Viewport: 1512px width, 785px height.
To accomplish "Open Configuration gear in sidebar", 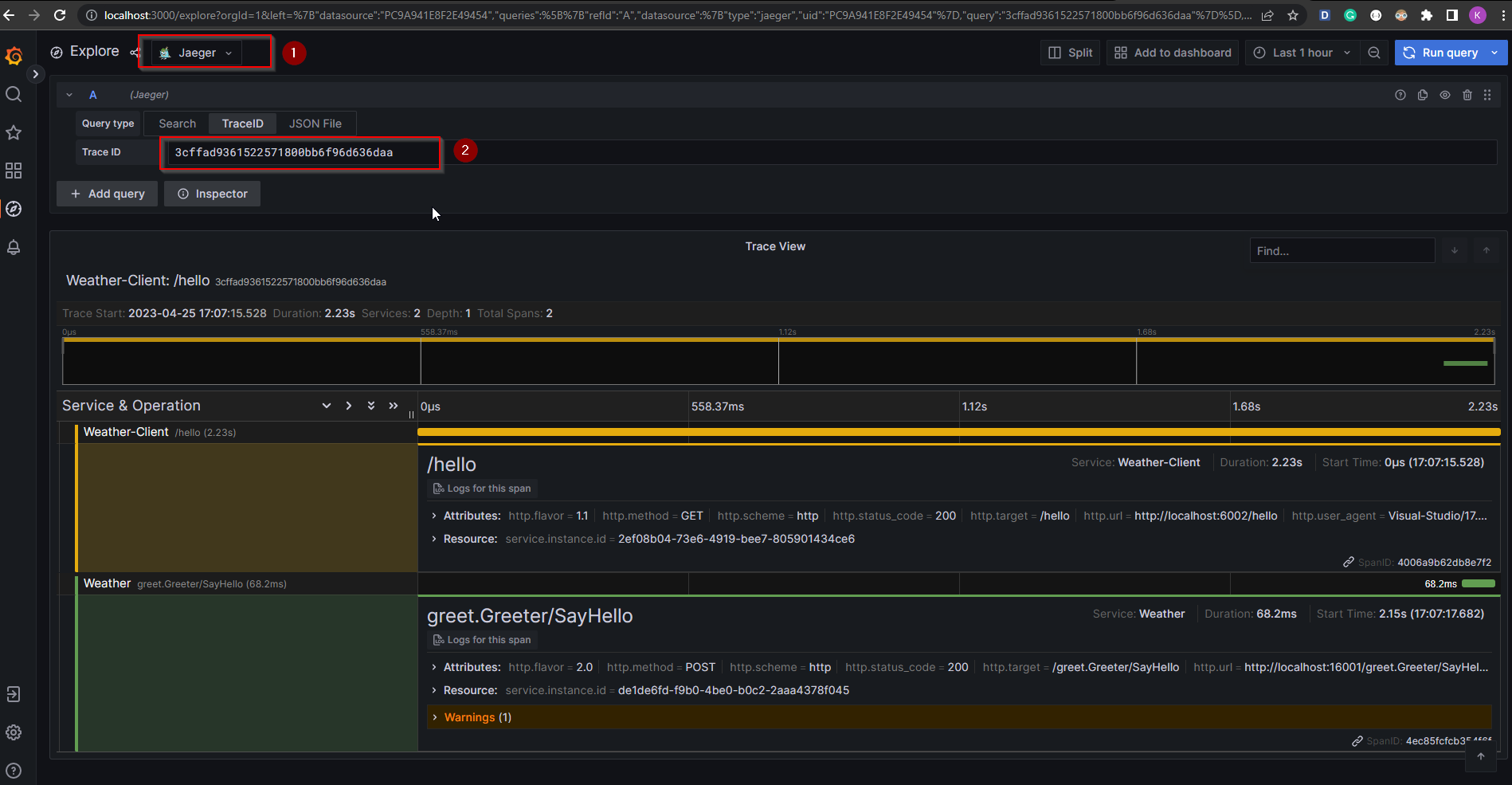I will click(x=14, y=732).
